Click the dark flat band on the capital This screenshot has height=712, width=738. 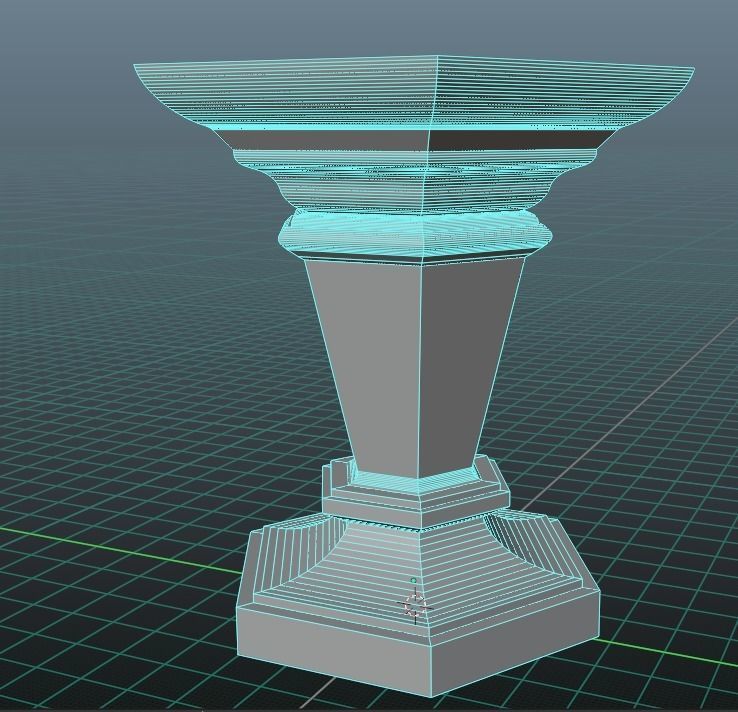[x=418, y=139]
